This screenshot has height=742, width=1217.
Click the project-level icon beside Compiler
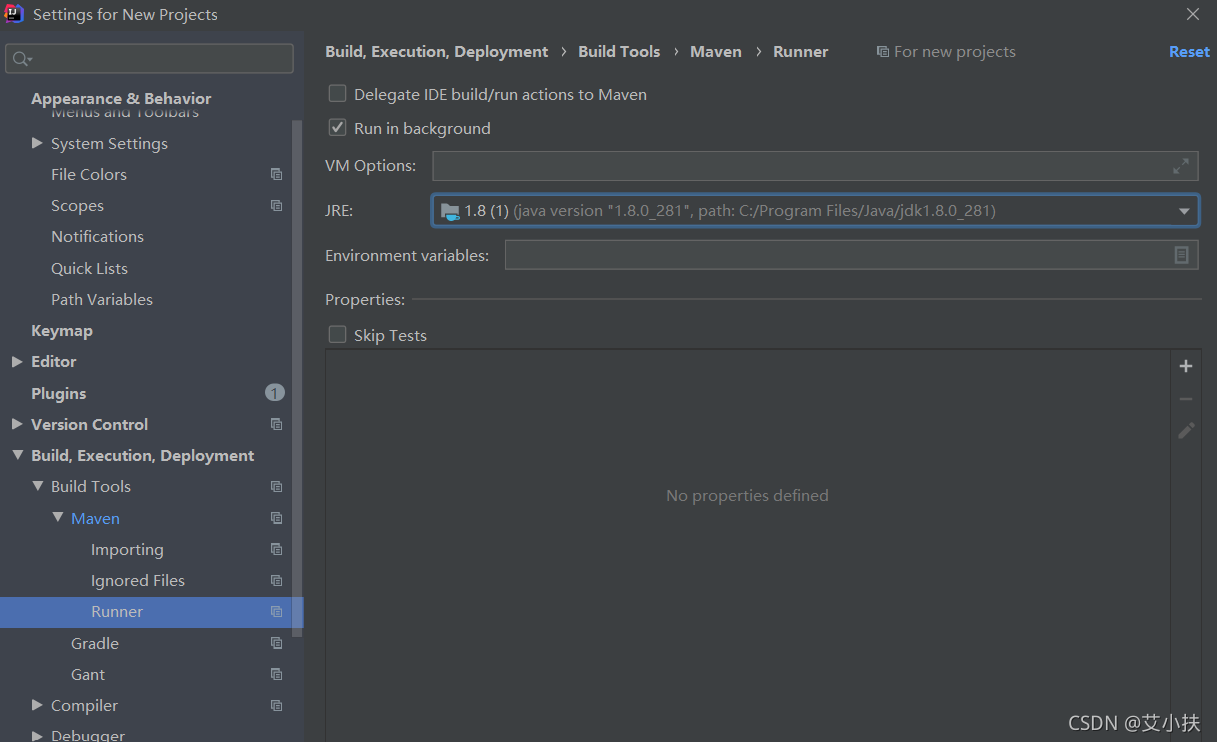(277, 705)
